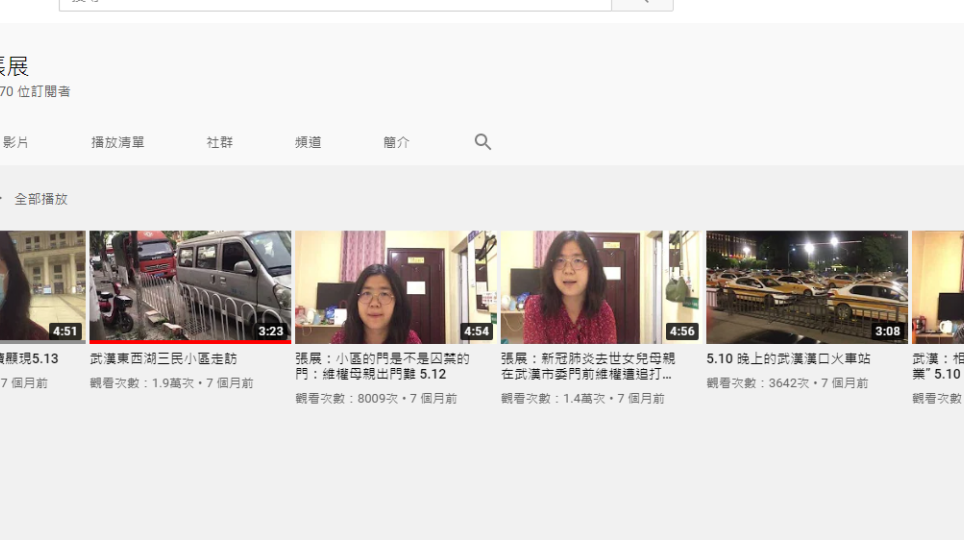
Task: Select the 社群 tab
Action: click(220, 143)
